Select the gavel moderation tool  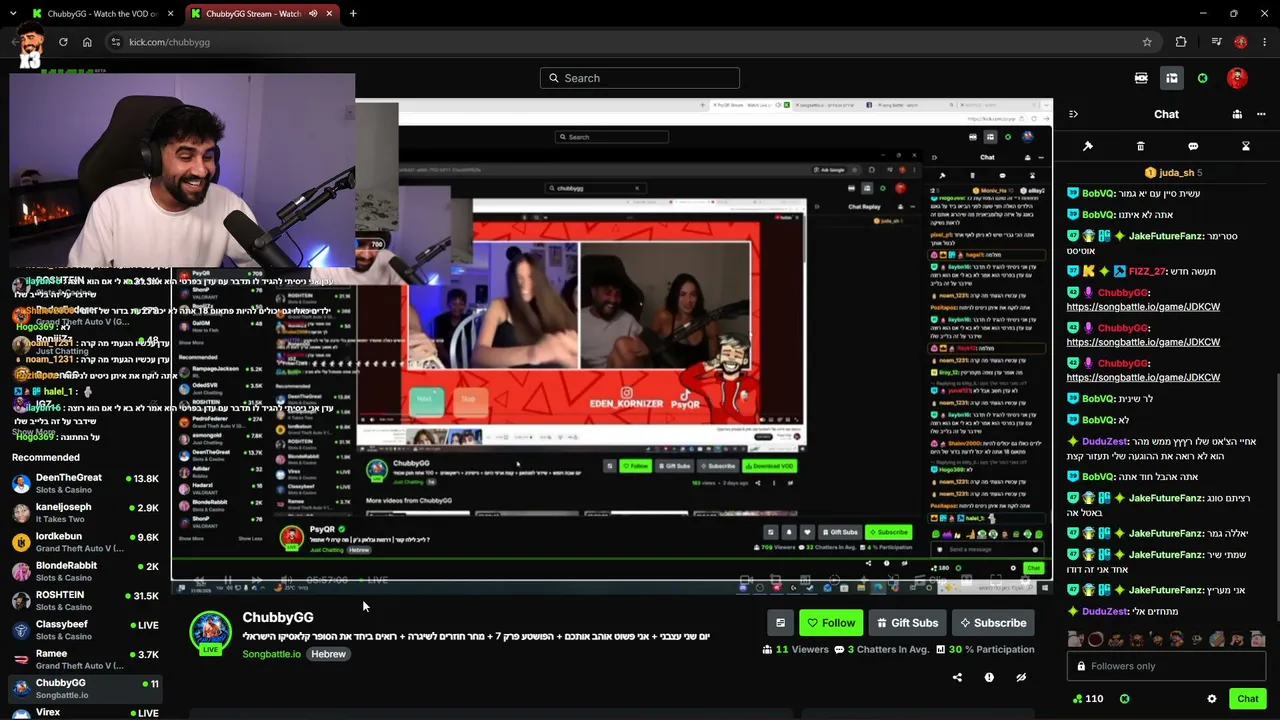click(x=1088, y=146)
